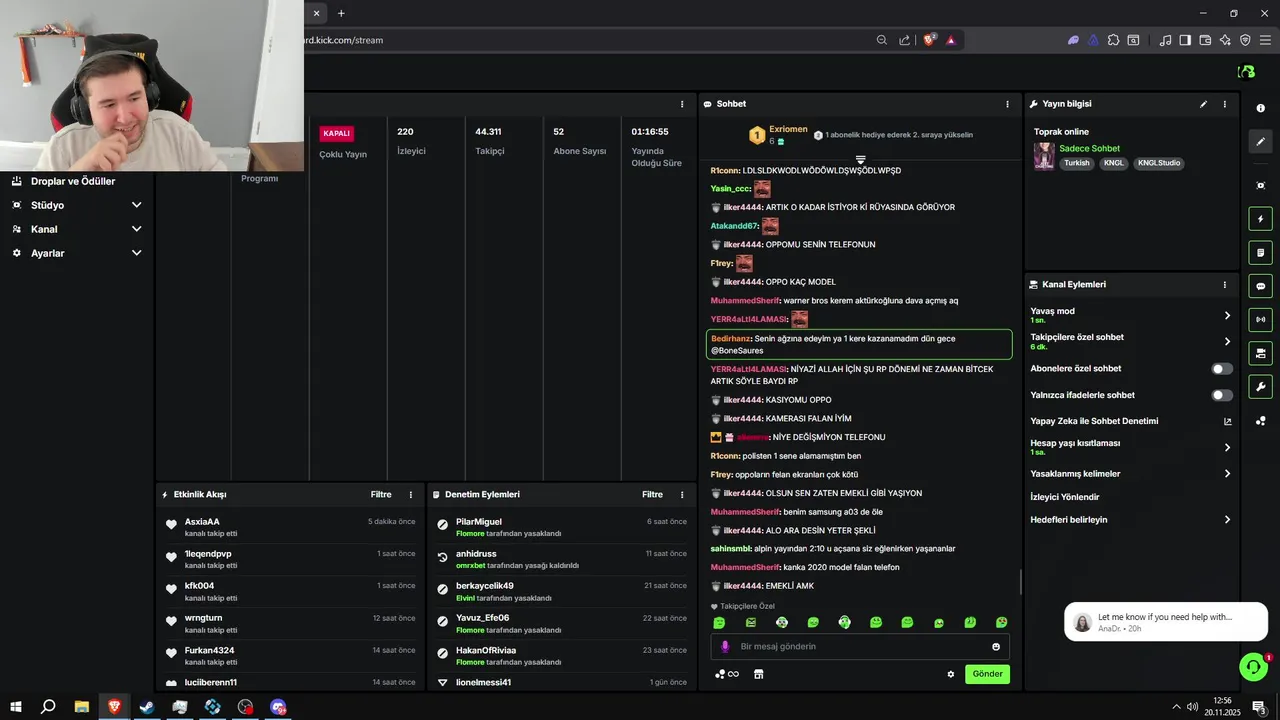
Task: Open the emoji picker in message box
Action: 996,647
